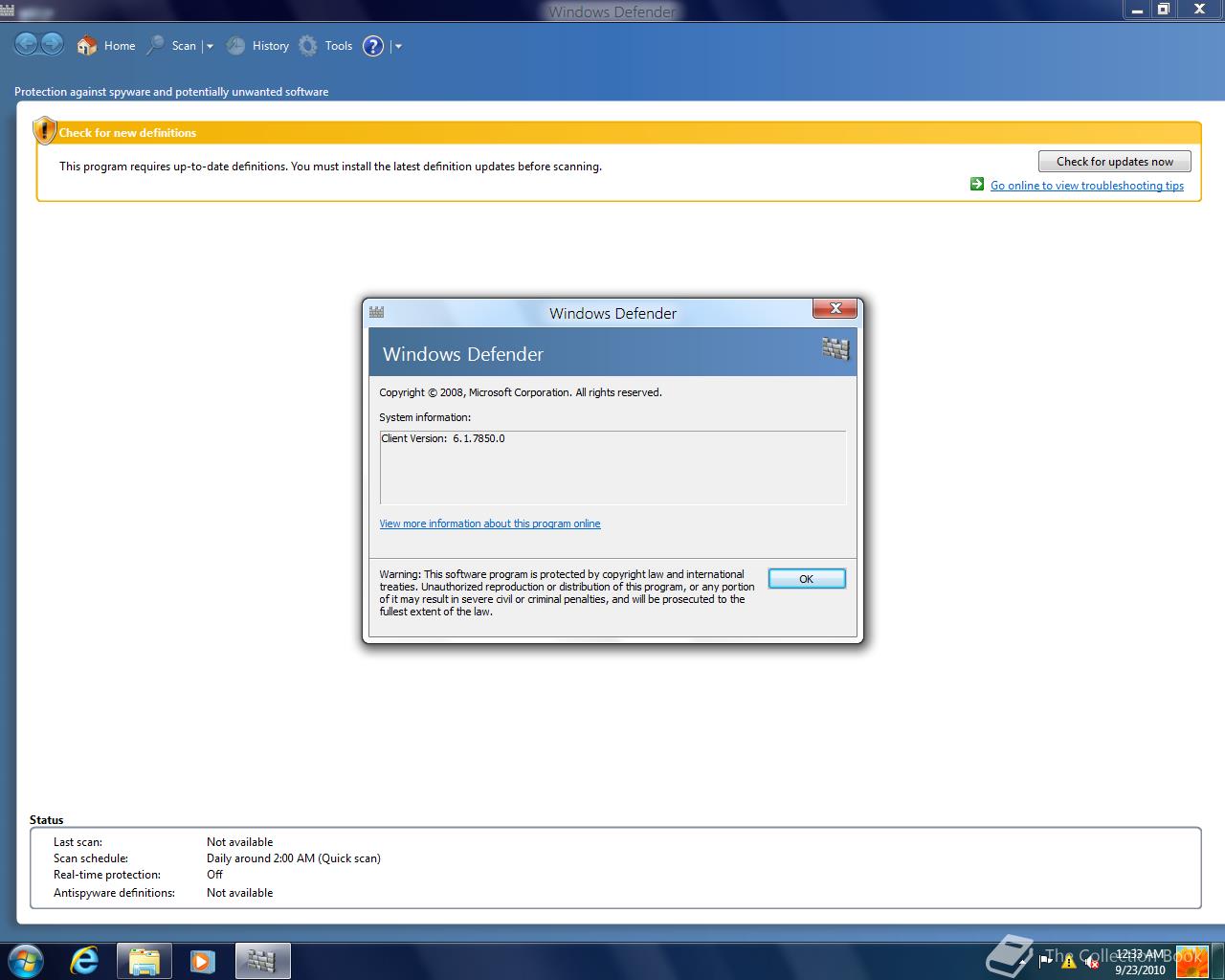Click the Last scan Not available value

click(240, 842)
